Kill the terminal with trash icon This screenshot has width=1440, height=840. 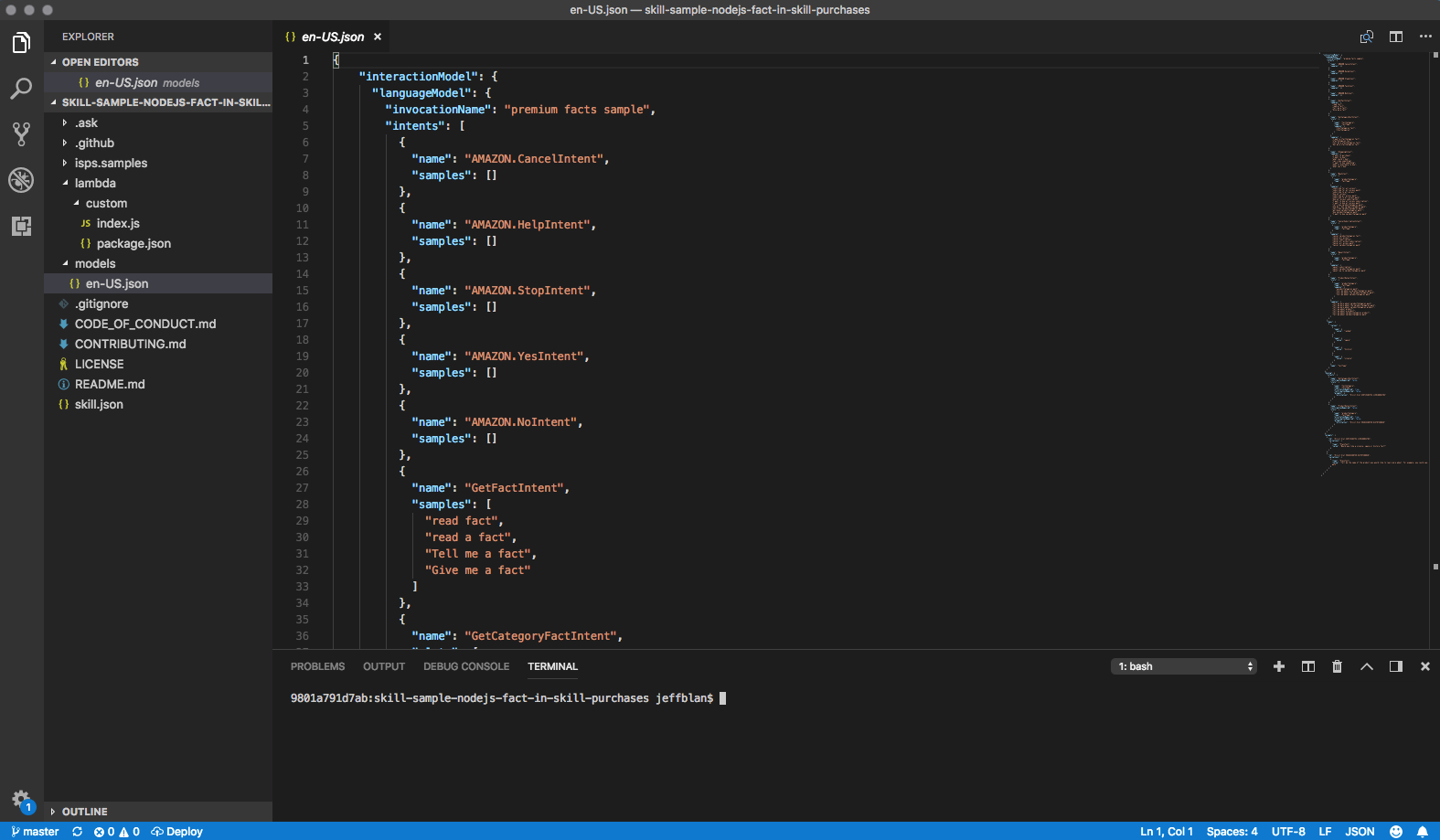tap(1337, 666)
